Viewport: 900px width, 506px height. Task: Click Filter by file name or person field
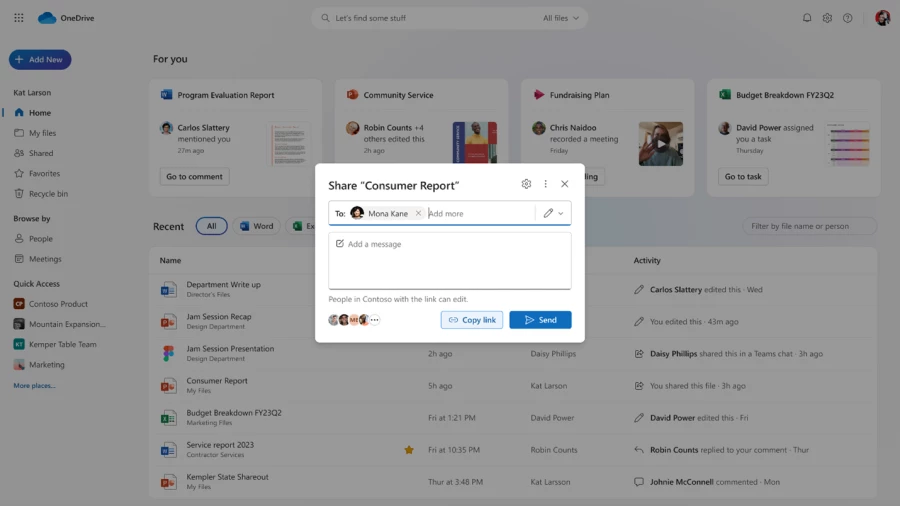(809, 226)
